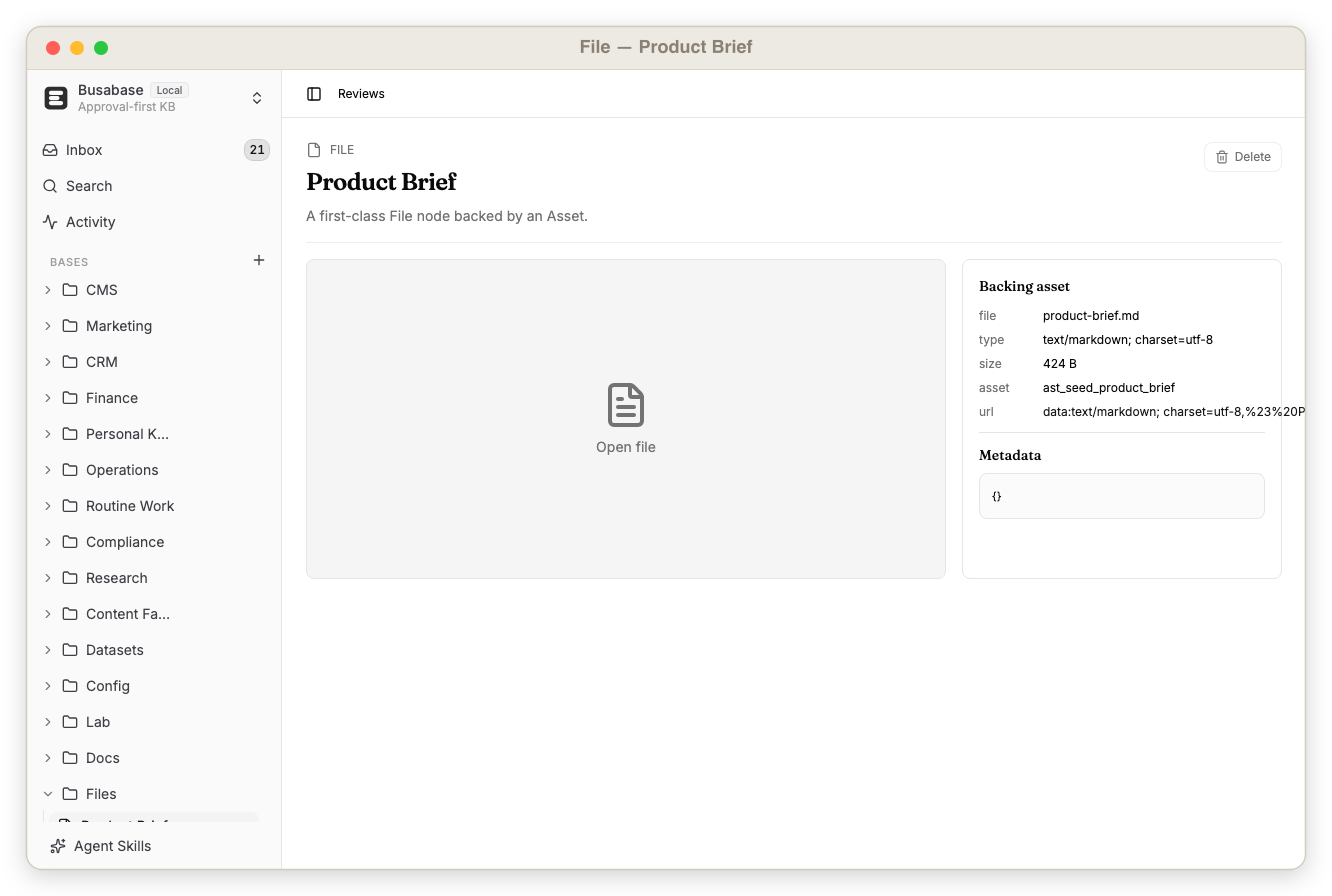This screenshot has width=1332, height=896.
Task: Click the Activity pulse icon
Action: 50,222
